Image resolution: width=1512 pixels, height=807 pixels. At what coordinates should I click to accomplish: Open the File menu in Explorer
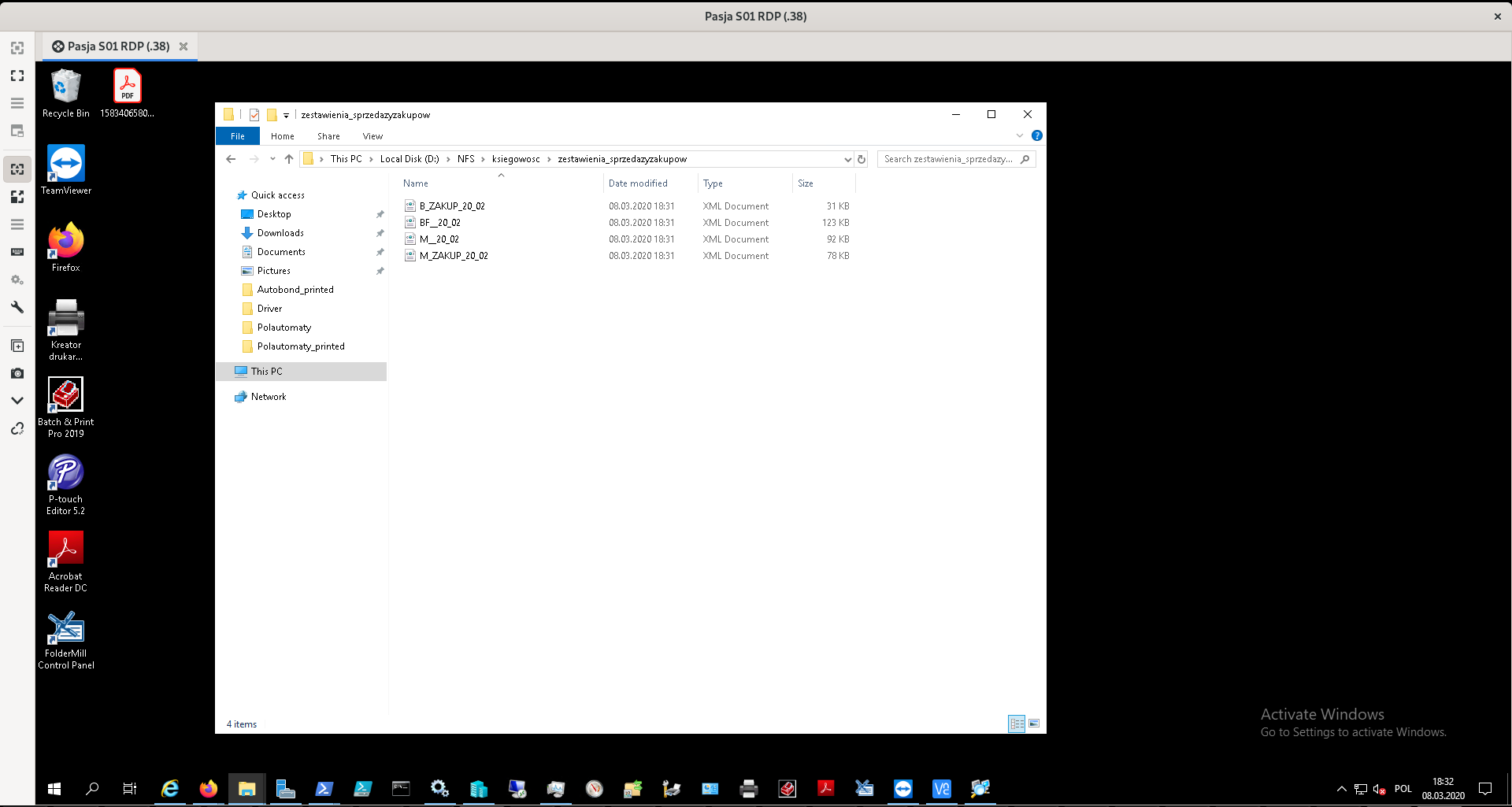237,136
